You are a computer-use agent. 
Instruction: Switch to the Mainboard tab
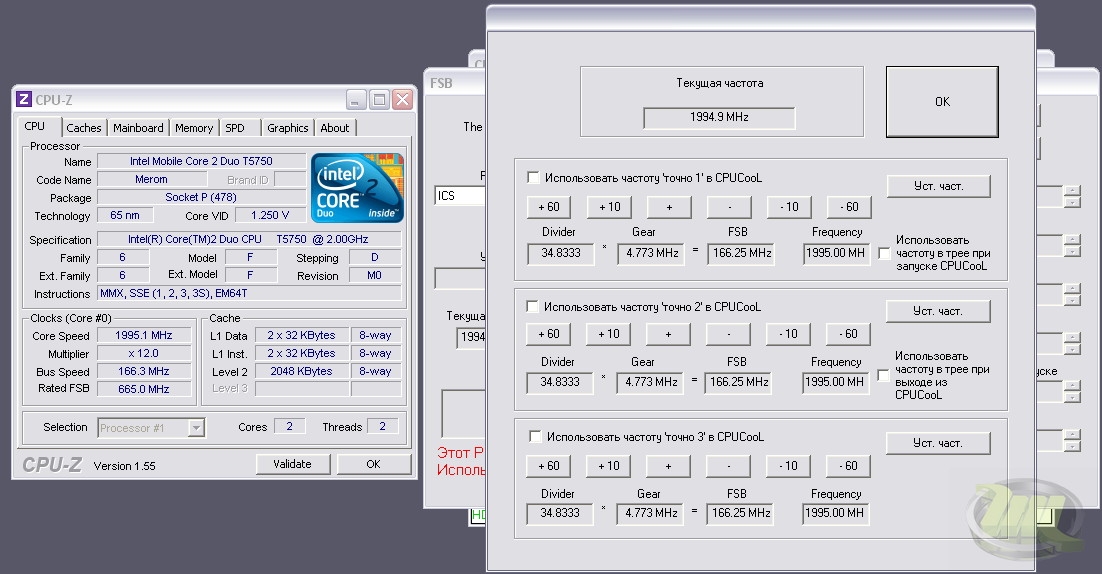pyautogui.click(x=138, y=128)
